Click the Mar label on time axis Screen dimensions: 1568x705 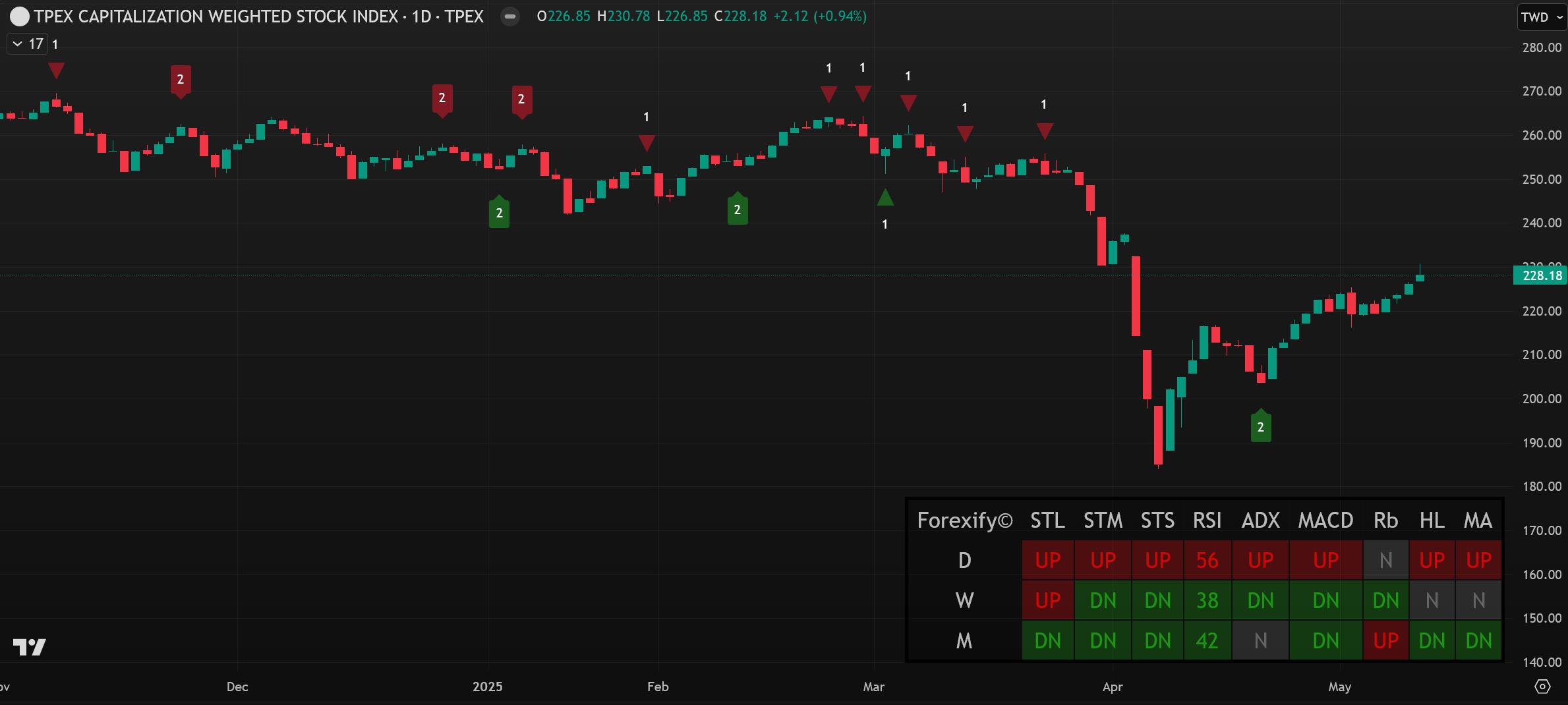(x=874, y=687)
